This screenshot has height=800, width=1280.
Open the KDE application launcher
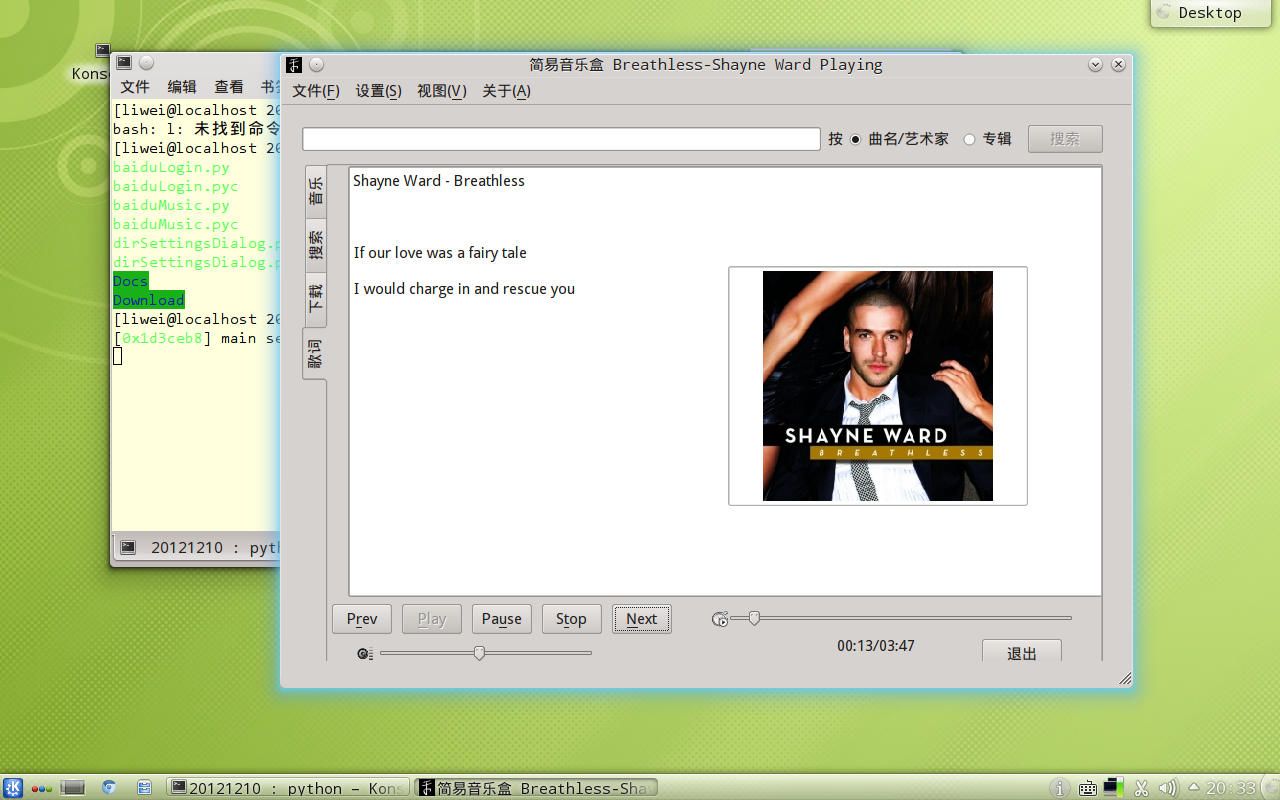(14, 788)
